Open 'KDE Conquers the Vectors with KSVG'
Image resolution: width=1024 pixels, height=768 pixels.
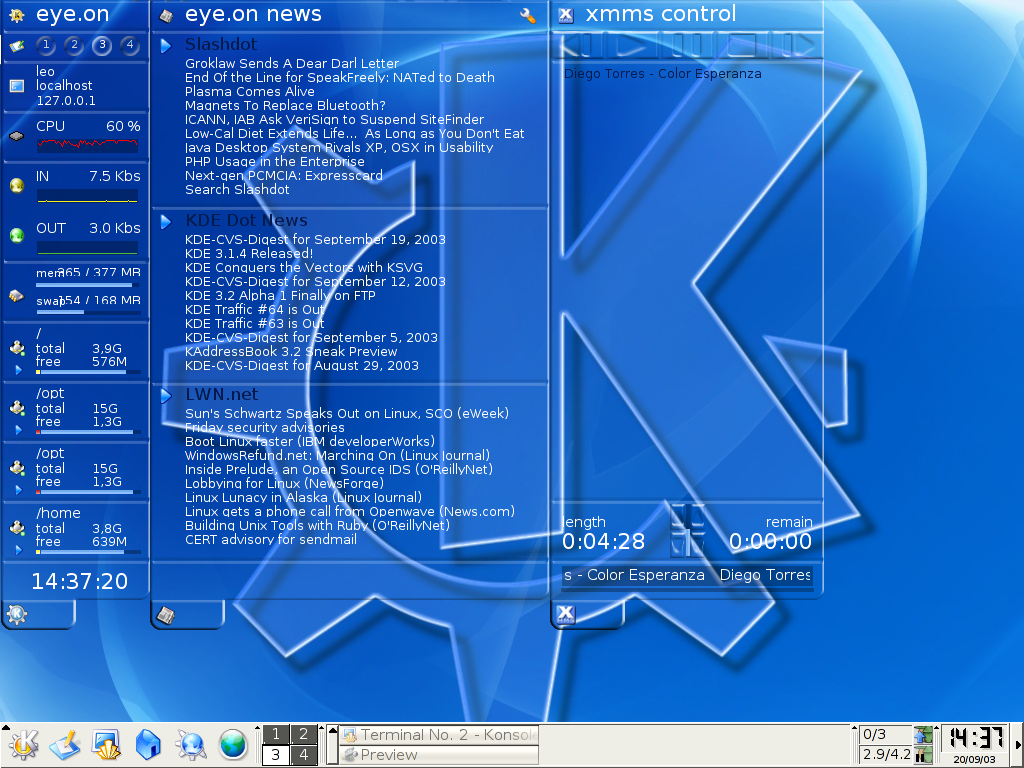pos(304,268)
